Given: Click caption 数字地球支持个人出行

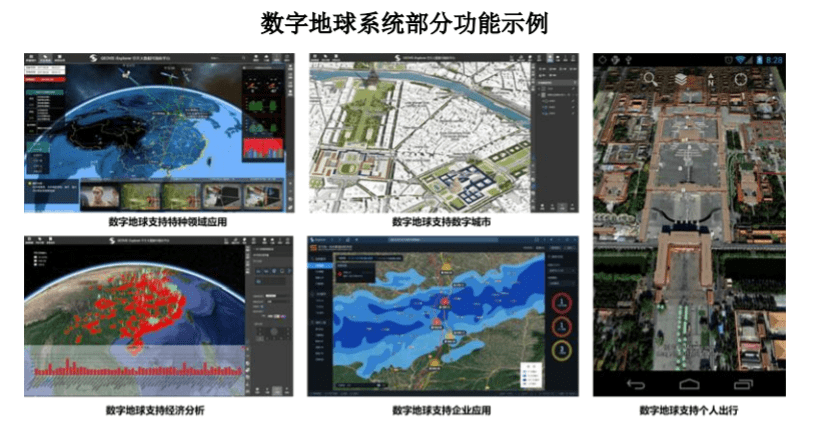Looking at the screenshot, I should [688, 411].
